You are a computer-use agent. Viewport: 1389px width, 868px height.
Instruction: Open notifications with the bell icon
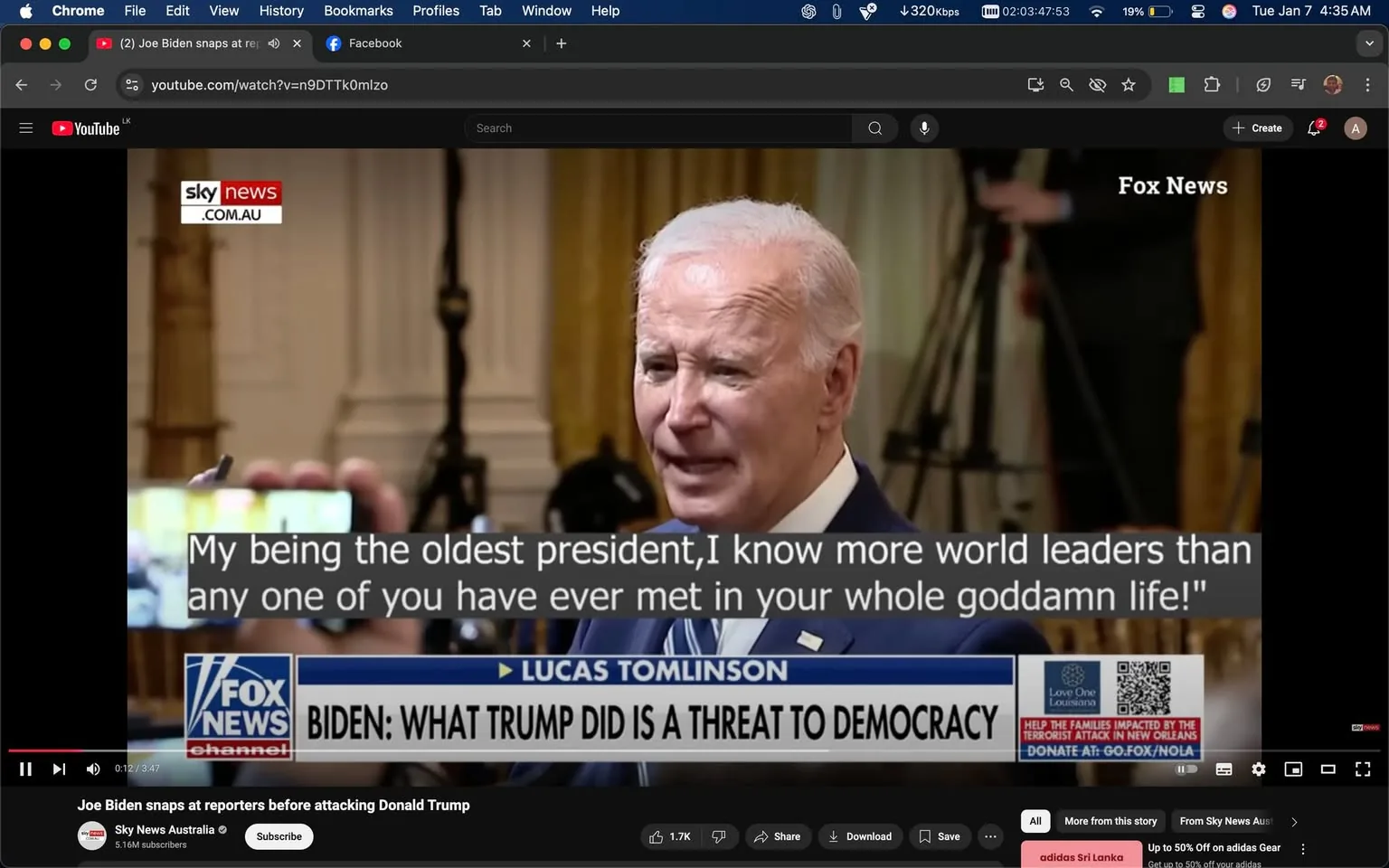tap(1314, 127)
